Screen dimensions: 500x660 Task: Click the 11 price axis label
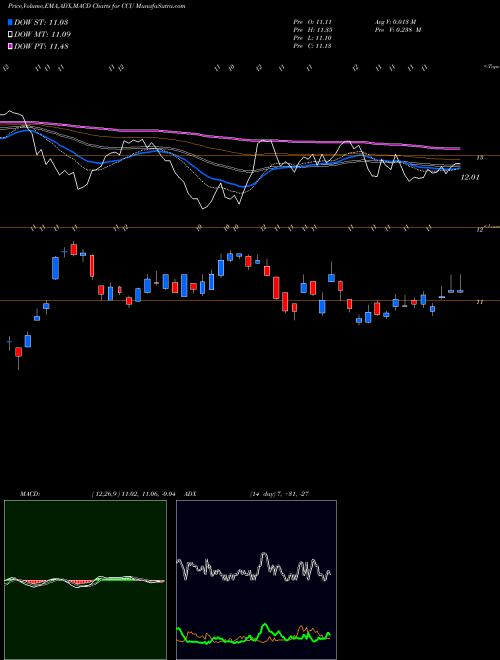click(479, 302)
